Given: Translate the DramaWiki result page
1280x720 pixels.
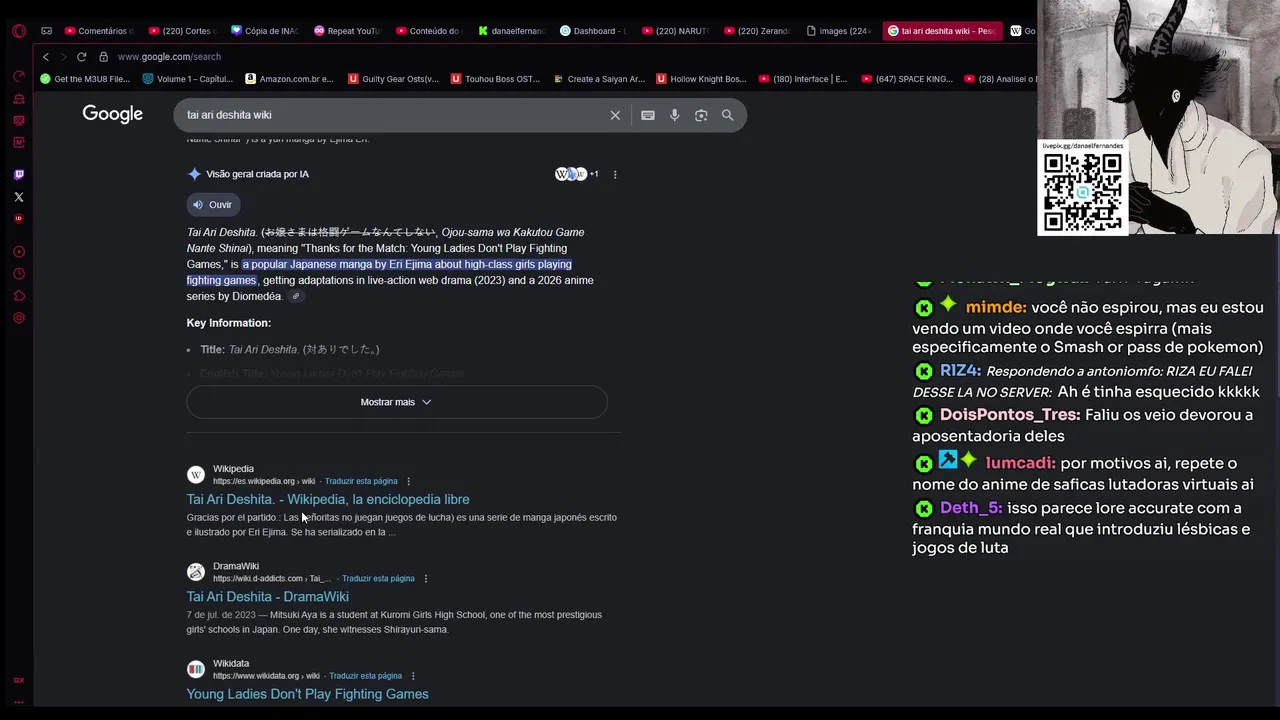Looking at the screenshot, I should click(x=378, y=578).
